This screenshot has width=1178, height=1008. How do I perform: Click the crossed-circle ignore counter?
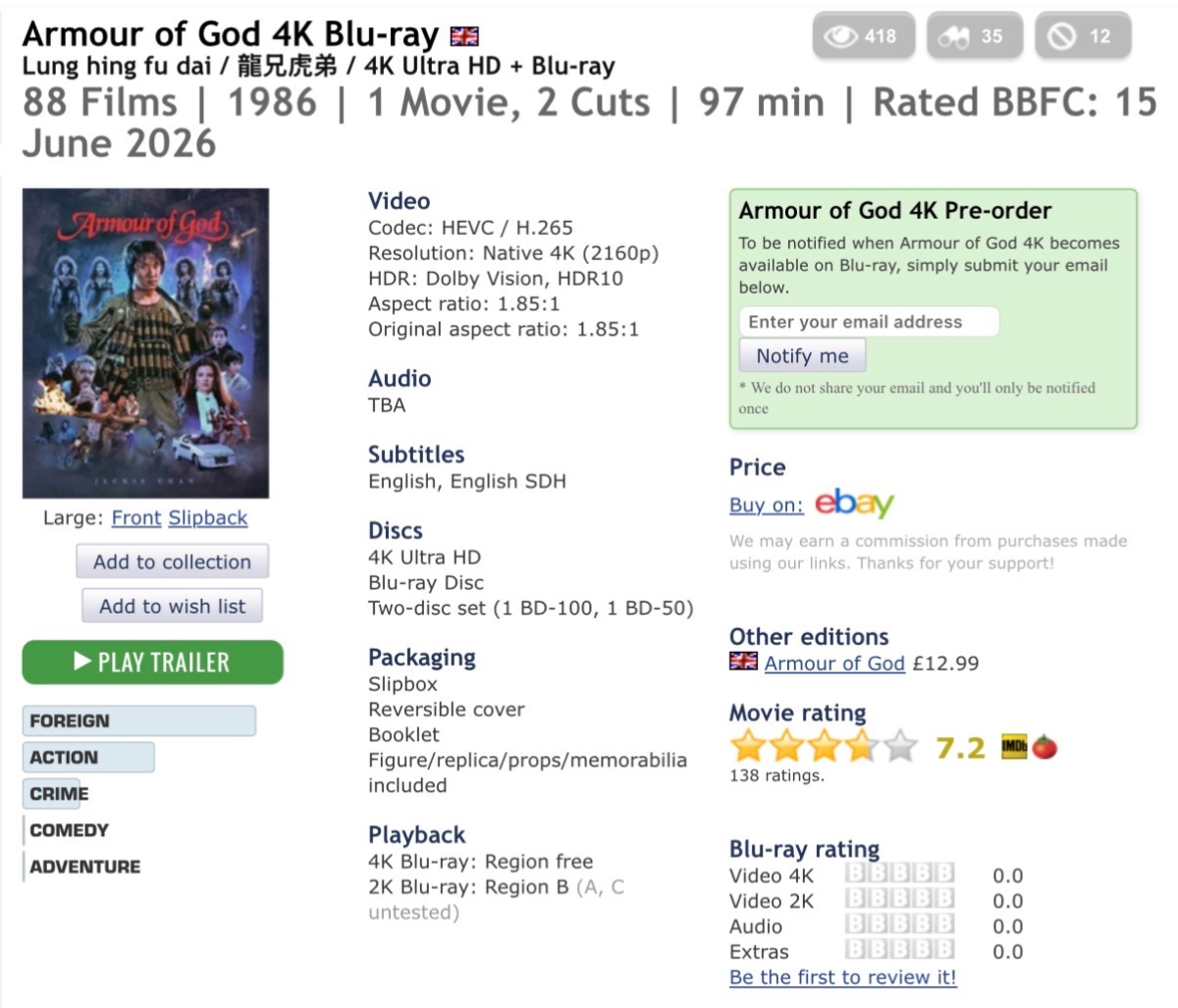(x=1082, y=36)
